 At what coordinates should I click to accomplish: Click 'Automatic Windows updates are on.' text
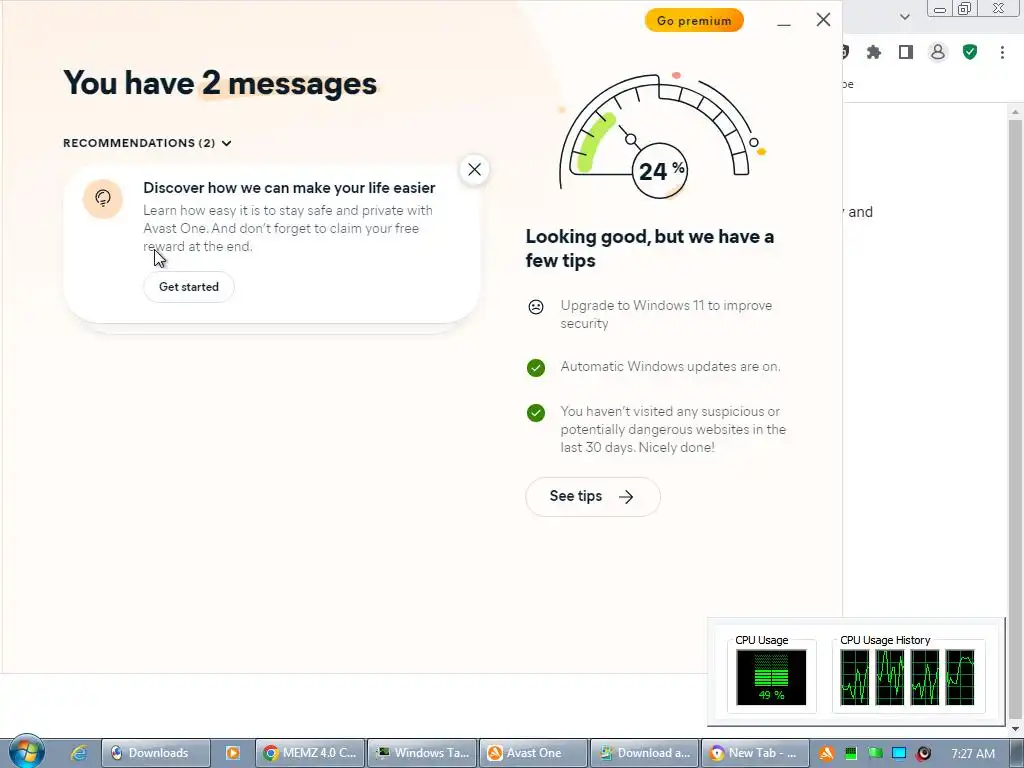tap(670, 366)
